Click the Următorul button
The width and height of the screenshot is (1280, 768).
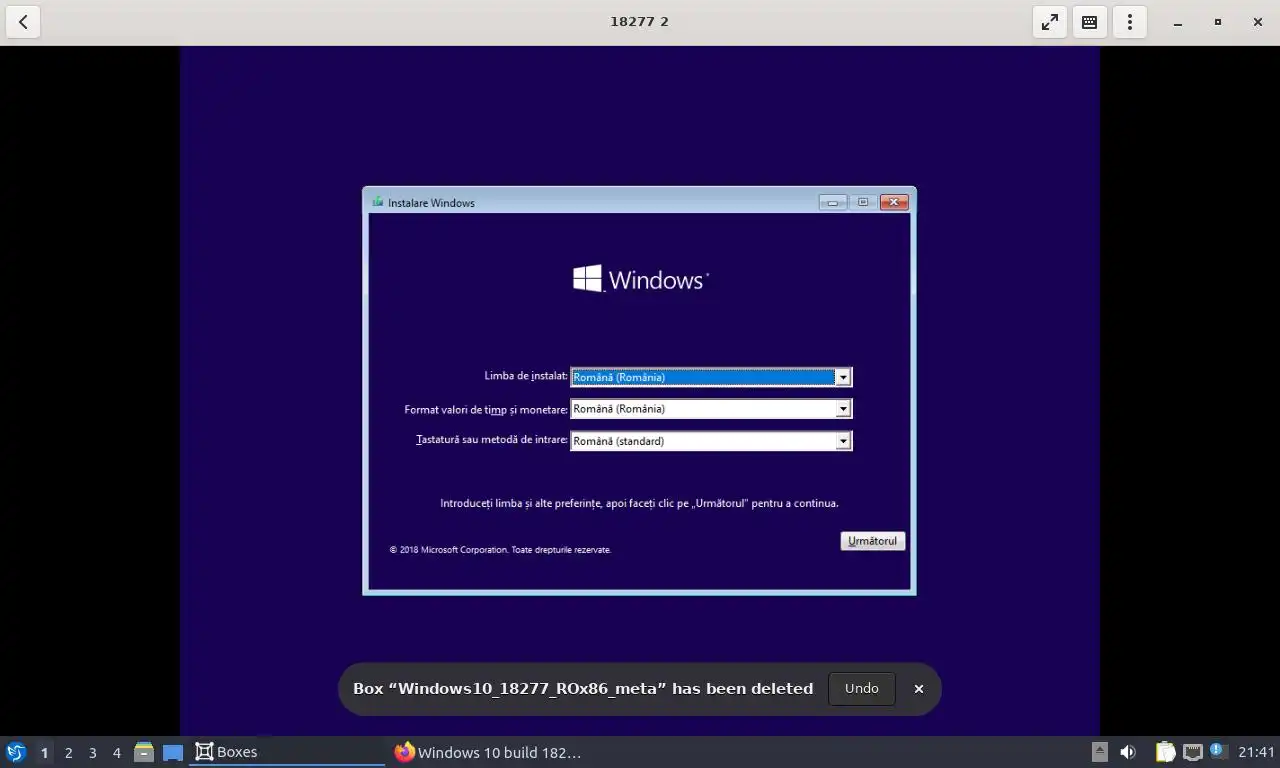[873, 541]
